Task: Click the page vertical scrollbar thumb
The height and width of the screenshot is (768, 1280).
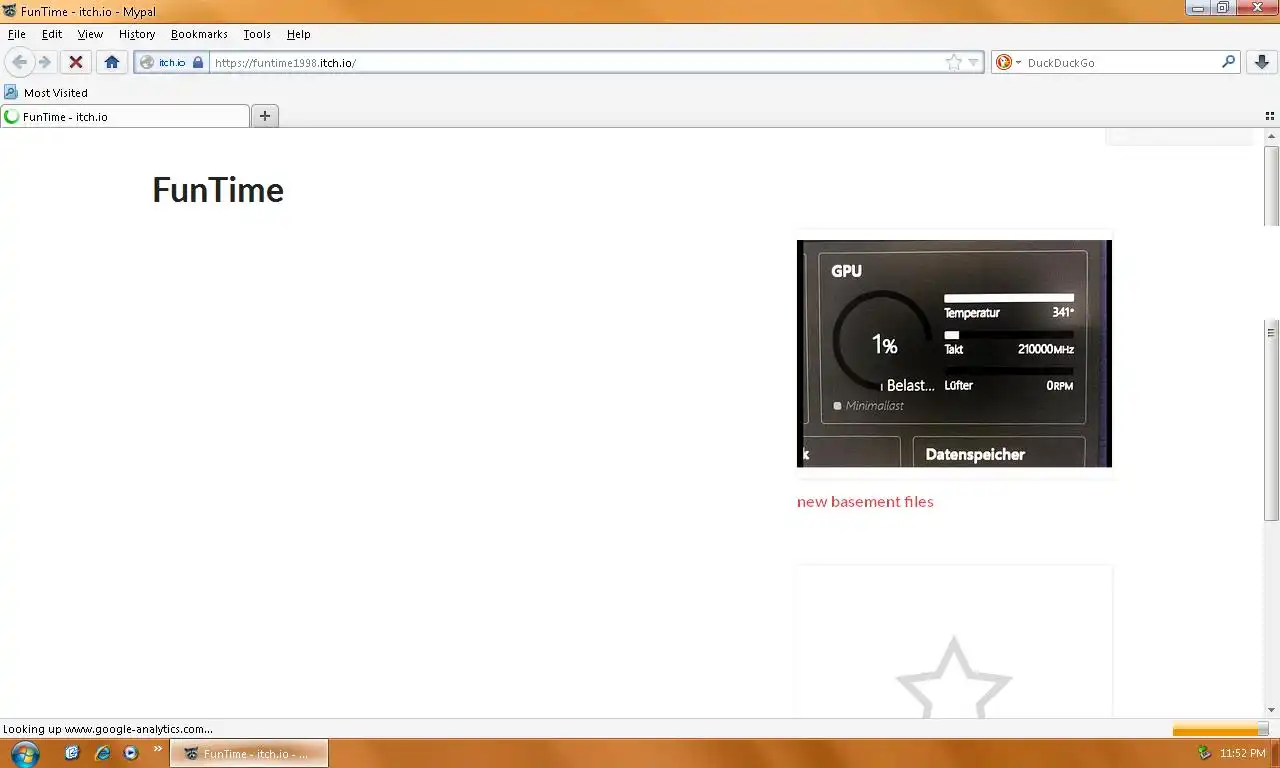Action: 1271,332
